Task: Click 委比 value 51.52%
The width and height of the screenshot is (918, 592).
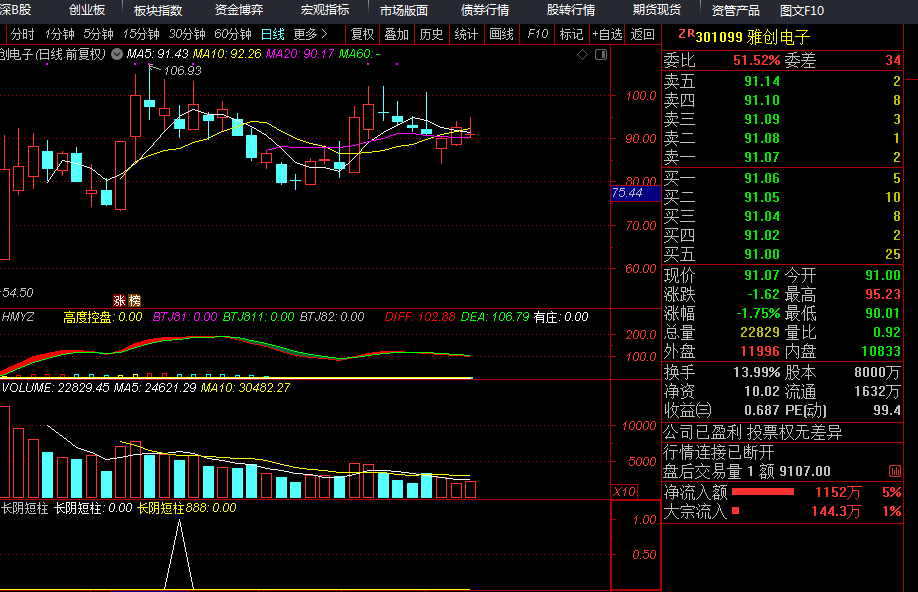Action: 756,60
